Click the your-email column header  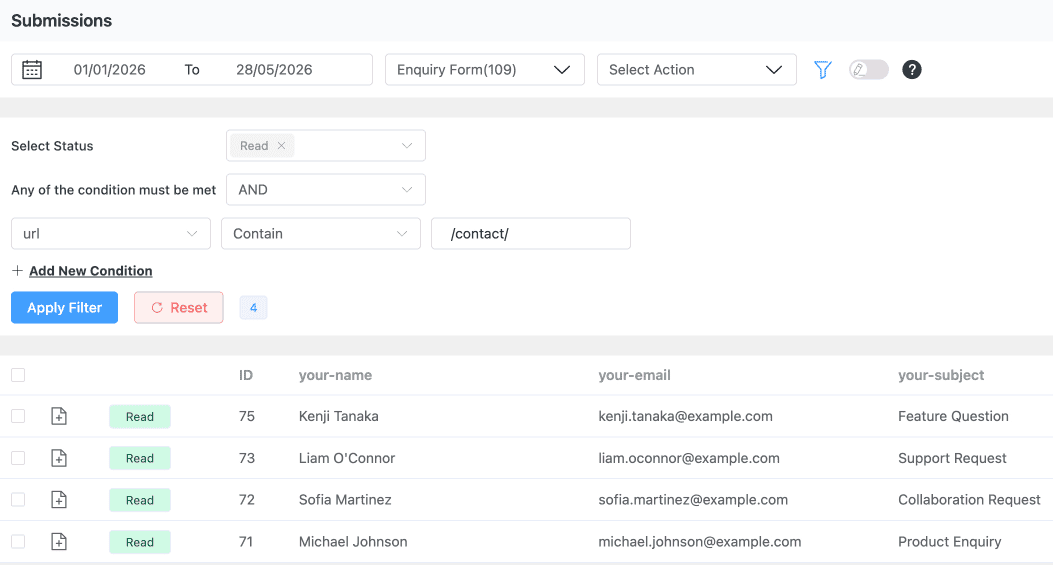pyautogui.click(x=634, y=375)
